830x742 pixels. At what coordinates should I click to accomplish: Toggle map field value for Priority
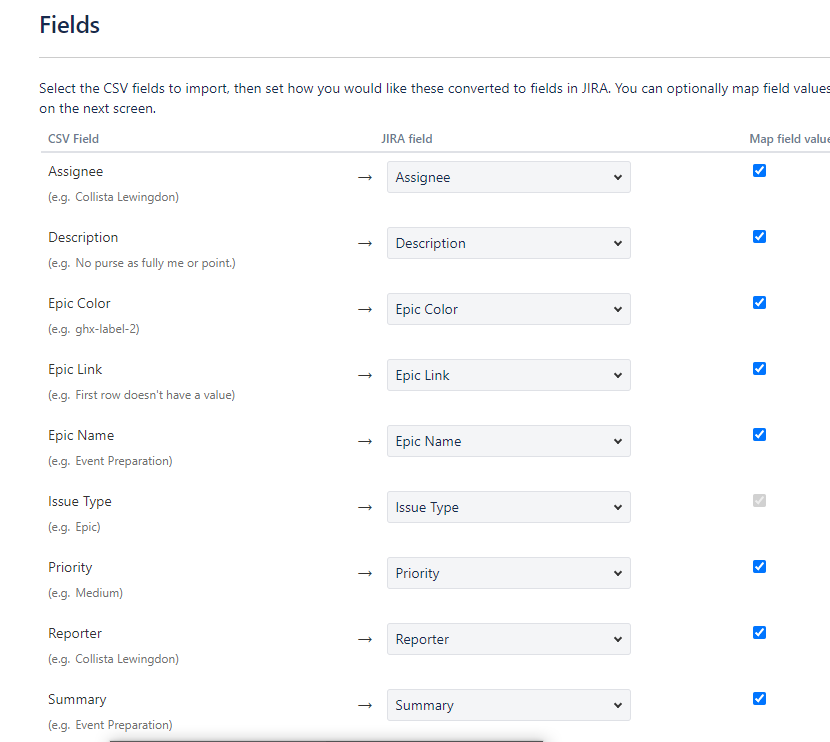pyautogui.click(x=759, y=566)
